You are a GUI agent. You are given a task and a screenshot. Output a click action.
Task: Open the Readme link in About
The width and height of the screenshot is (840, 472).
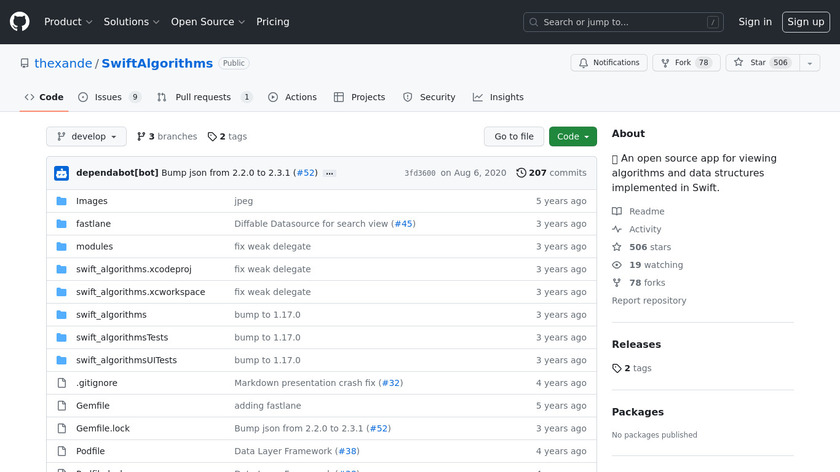pyautogui.click(x=646, y=211)
